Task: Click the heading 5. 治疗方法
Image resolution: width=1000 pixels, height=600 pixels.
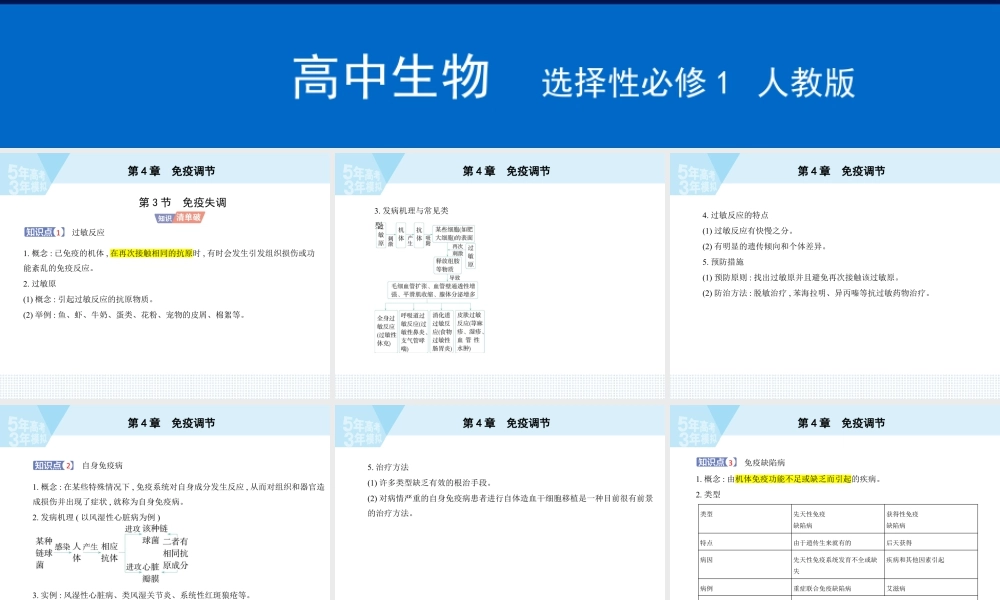Action: click(x=388, y=467)
